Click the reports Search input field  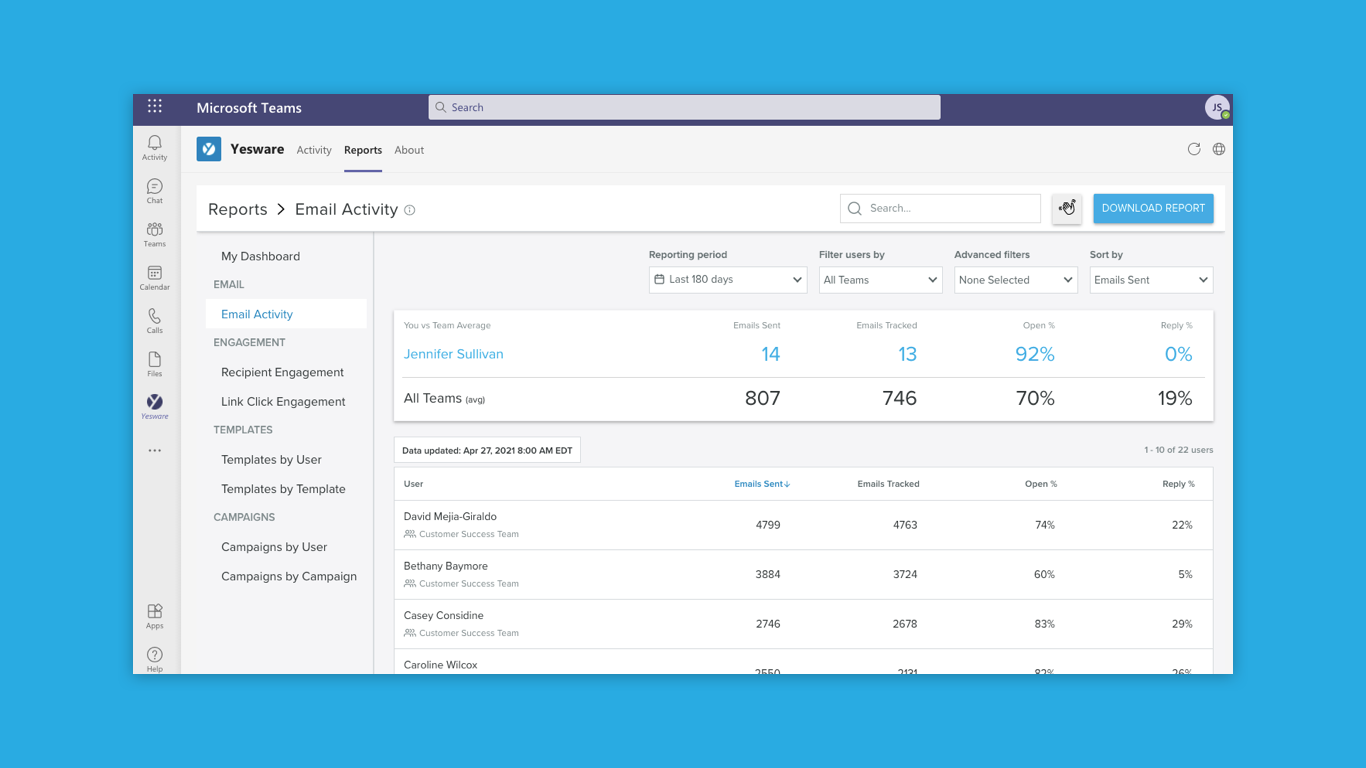point(950,208)
